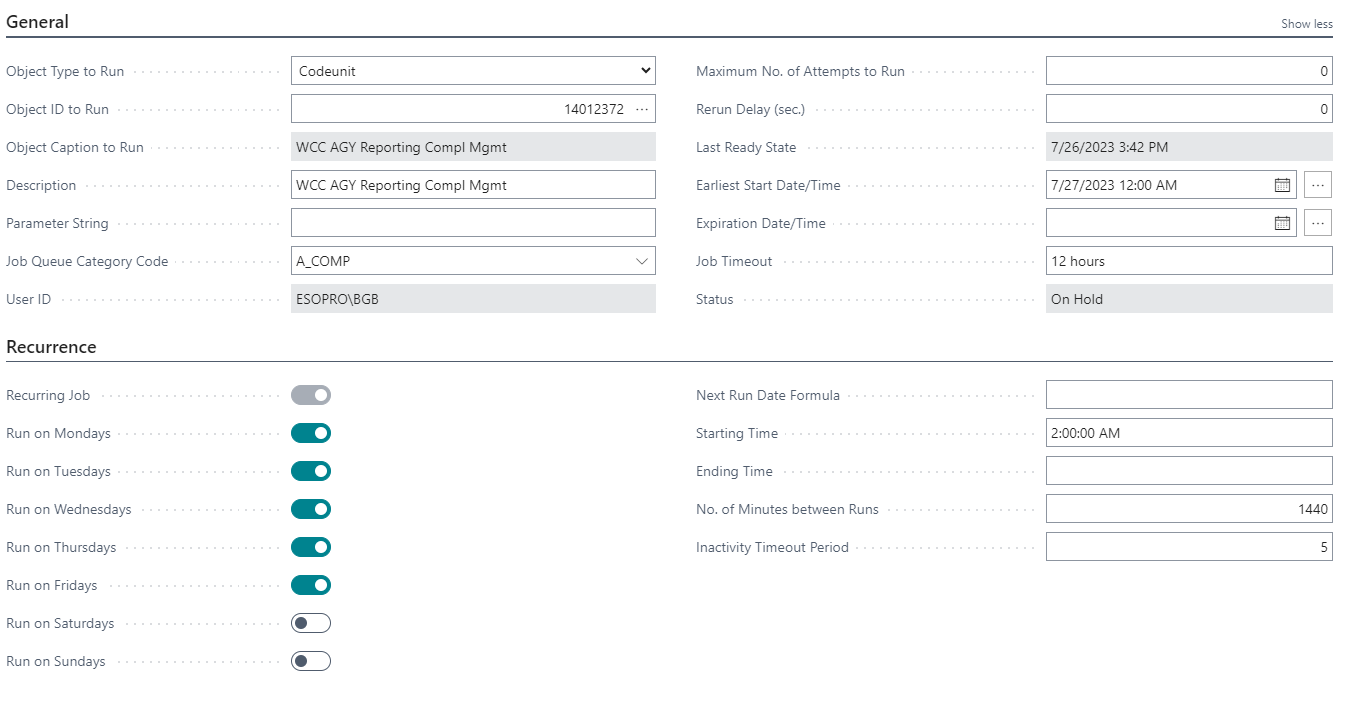Screen dimensions: 1346x703
Task: Enable Run on Sundays toggle
Action: [x=311, y=661]
